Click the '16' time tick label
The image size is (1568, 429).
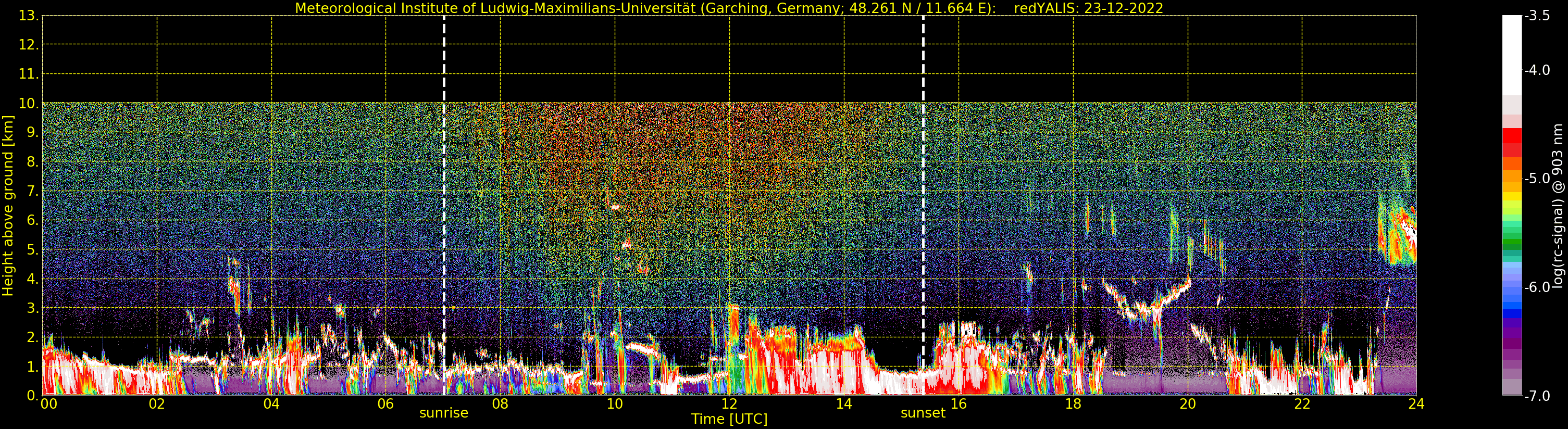coord(958,404)
